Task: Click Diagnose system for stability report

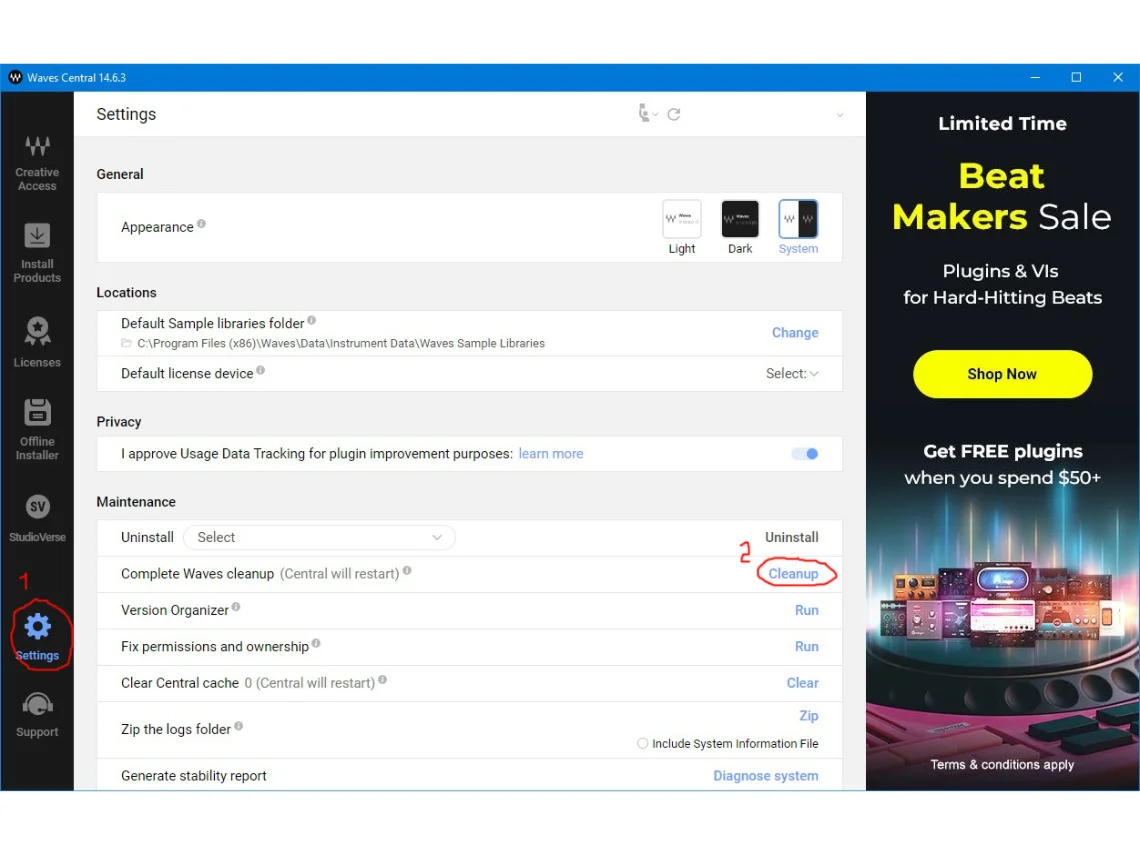Action: 765,776
